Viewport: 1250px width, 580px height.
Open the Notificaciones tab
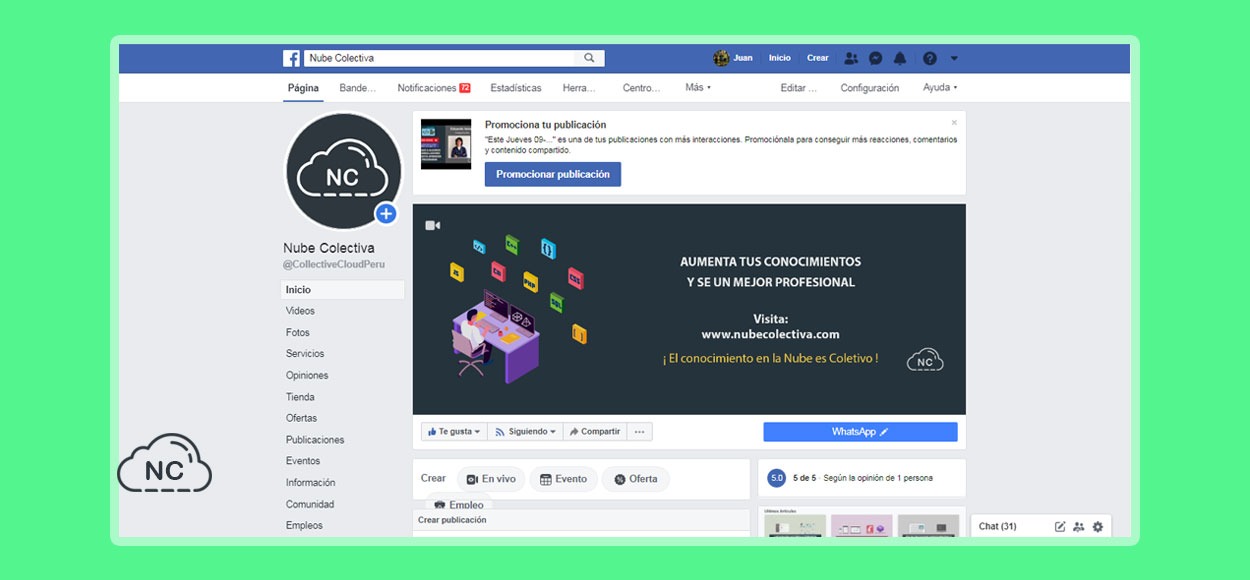(x=434, y=88)
